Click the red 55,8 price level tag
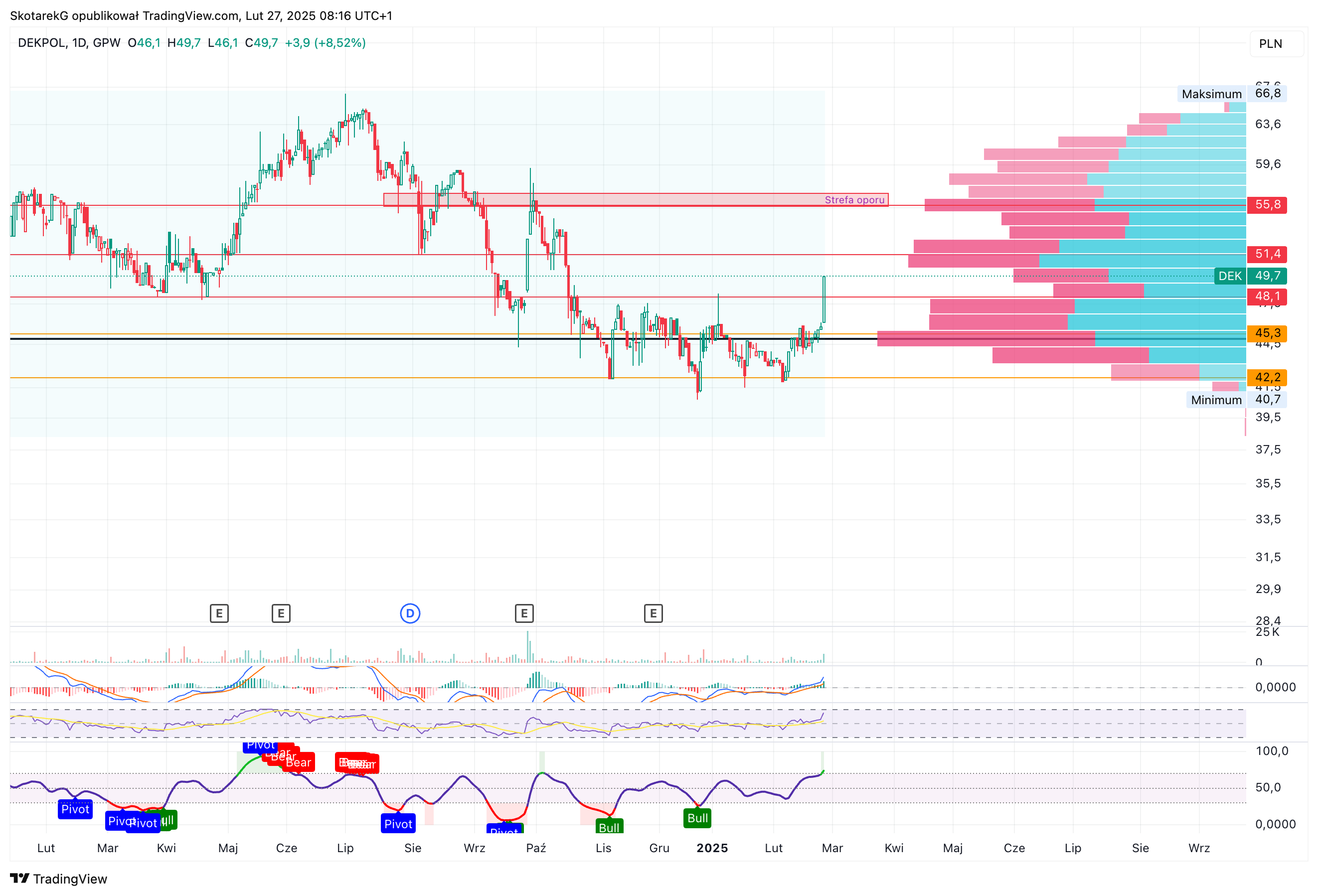 tap(1267, 205)
